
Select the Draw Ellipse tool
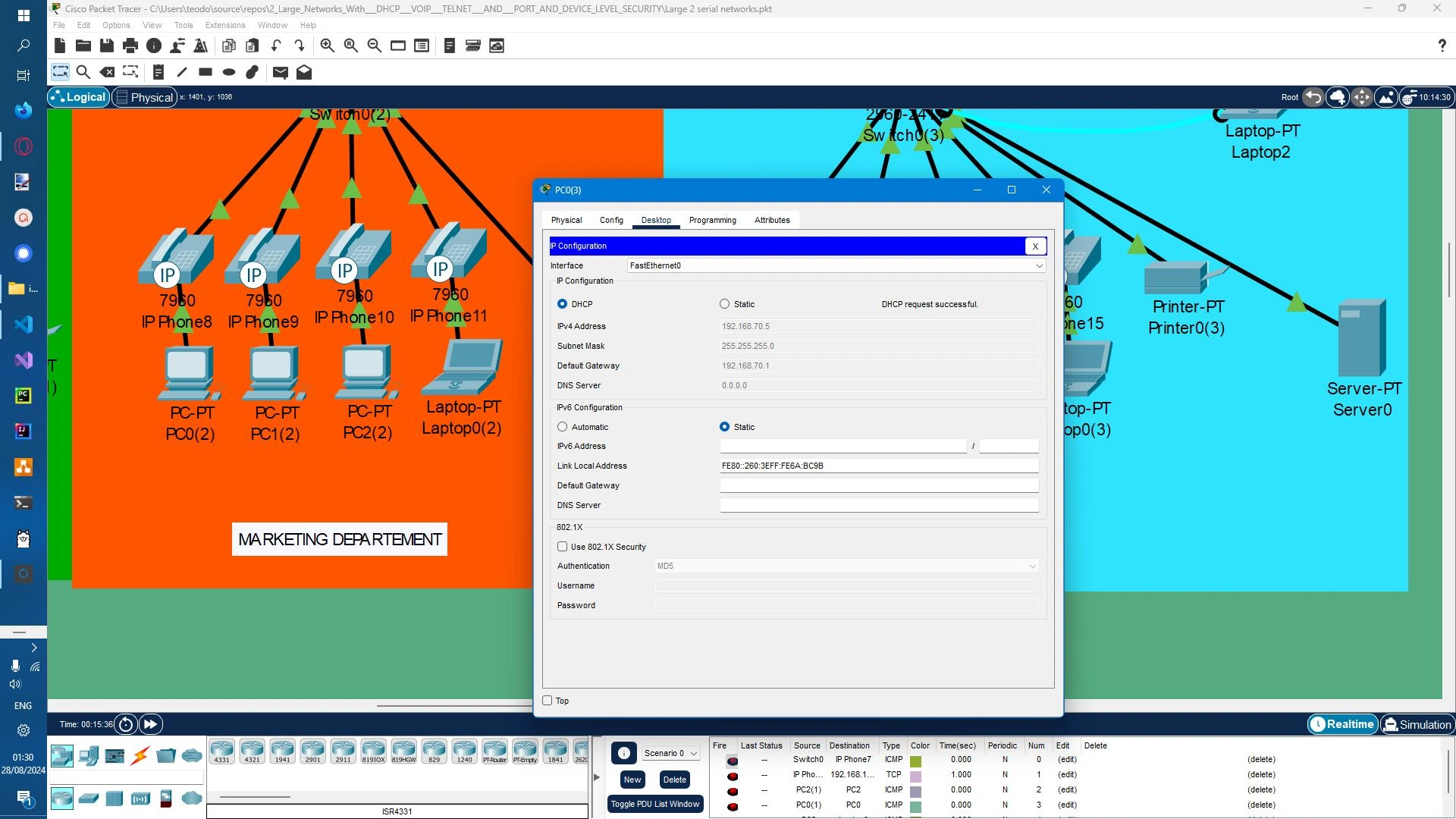tap(229, 72)
